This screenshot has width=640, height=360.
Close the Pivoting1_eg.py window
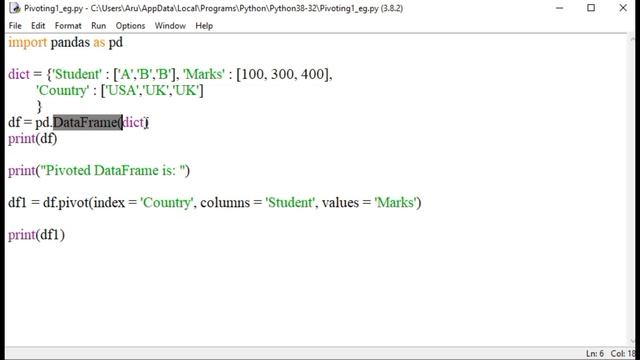tap(623, 8)
